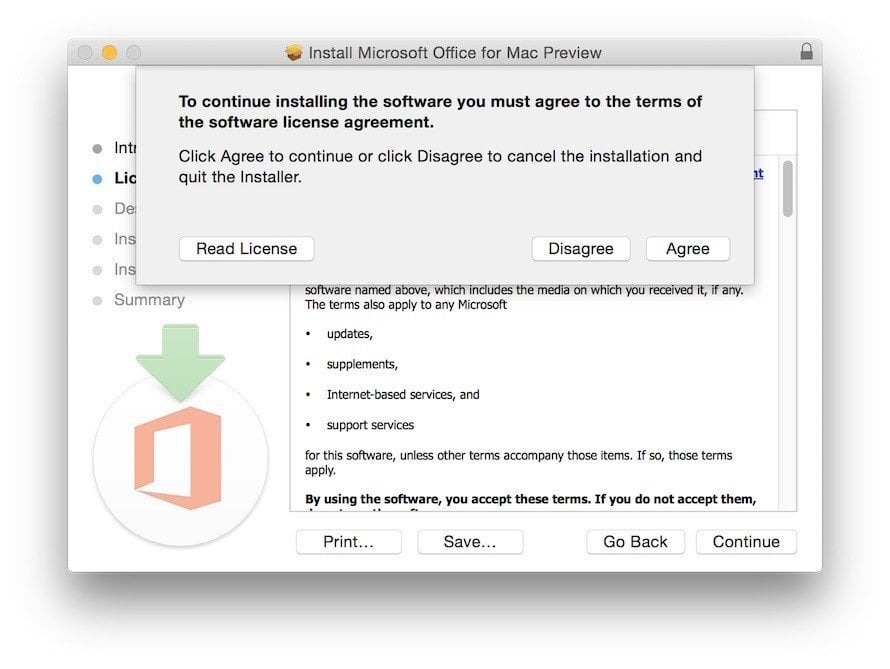Screen dimensions: 890x669
Task: Click the installer package icon in title
Action: [293, 53]
